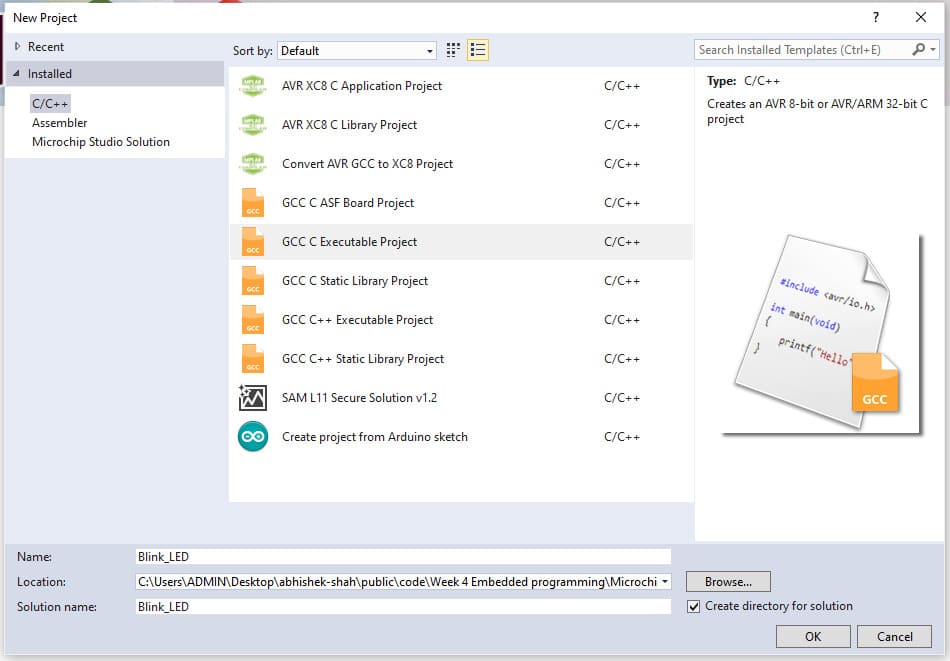Viewport: 950px width, 661px height.
Task: Select GCC C Executable Project text
Action: 350,242
